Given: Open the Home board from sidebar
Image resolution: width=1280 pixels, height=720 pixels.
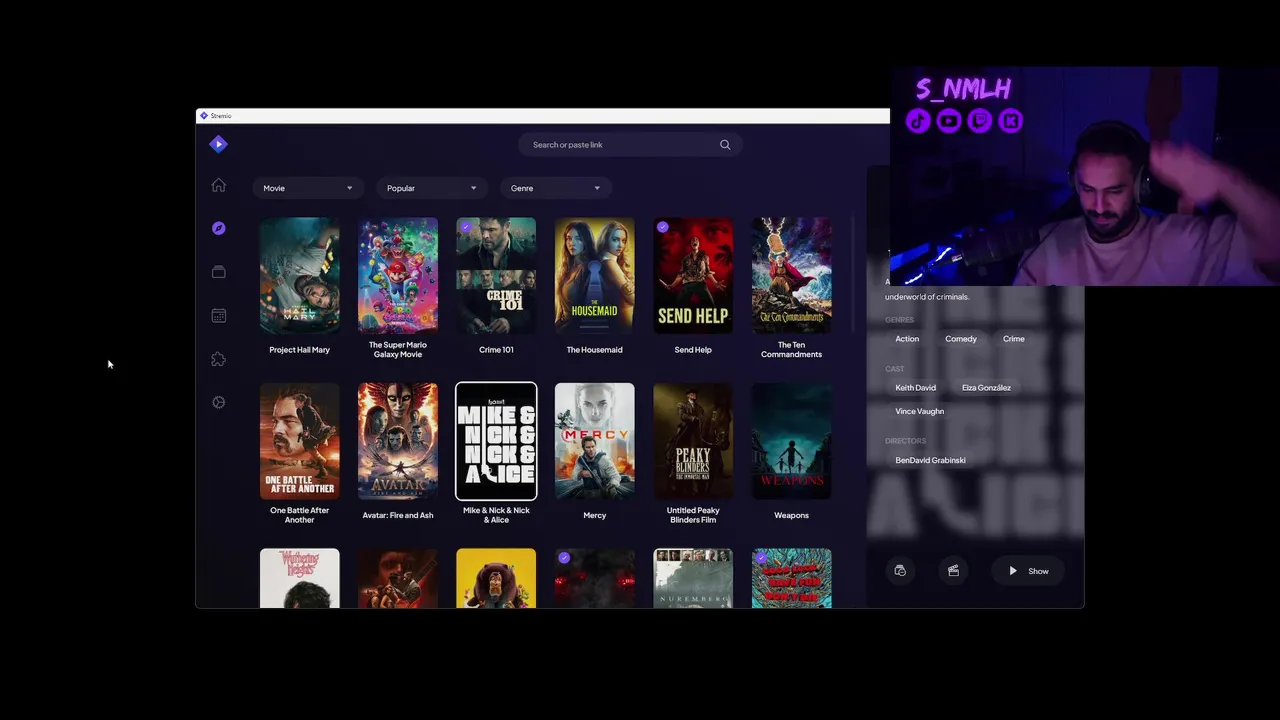Looking at the screenshot, I should [x=218, y=185].
